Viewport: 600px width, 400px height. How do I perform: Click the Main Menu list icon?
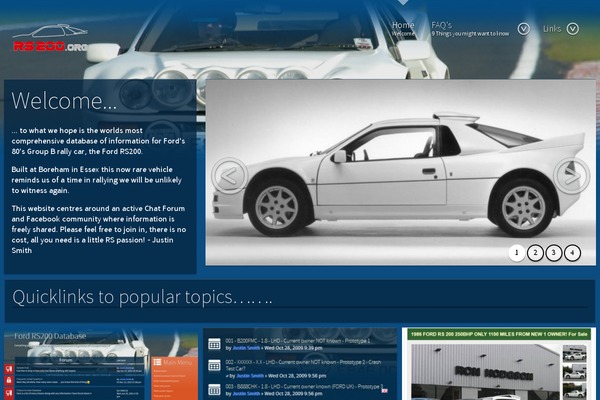click(x=157, y=362)
